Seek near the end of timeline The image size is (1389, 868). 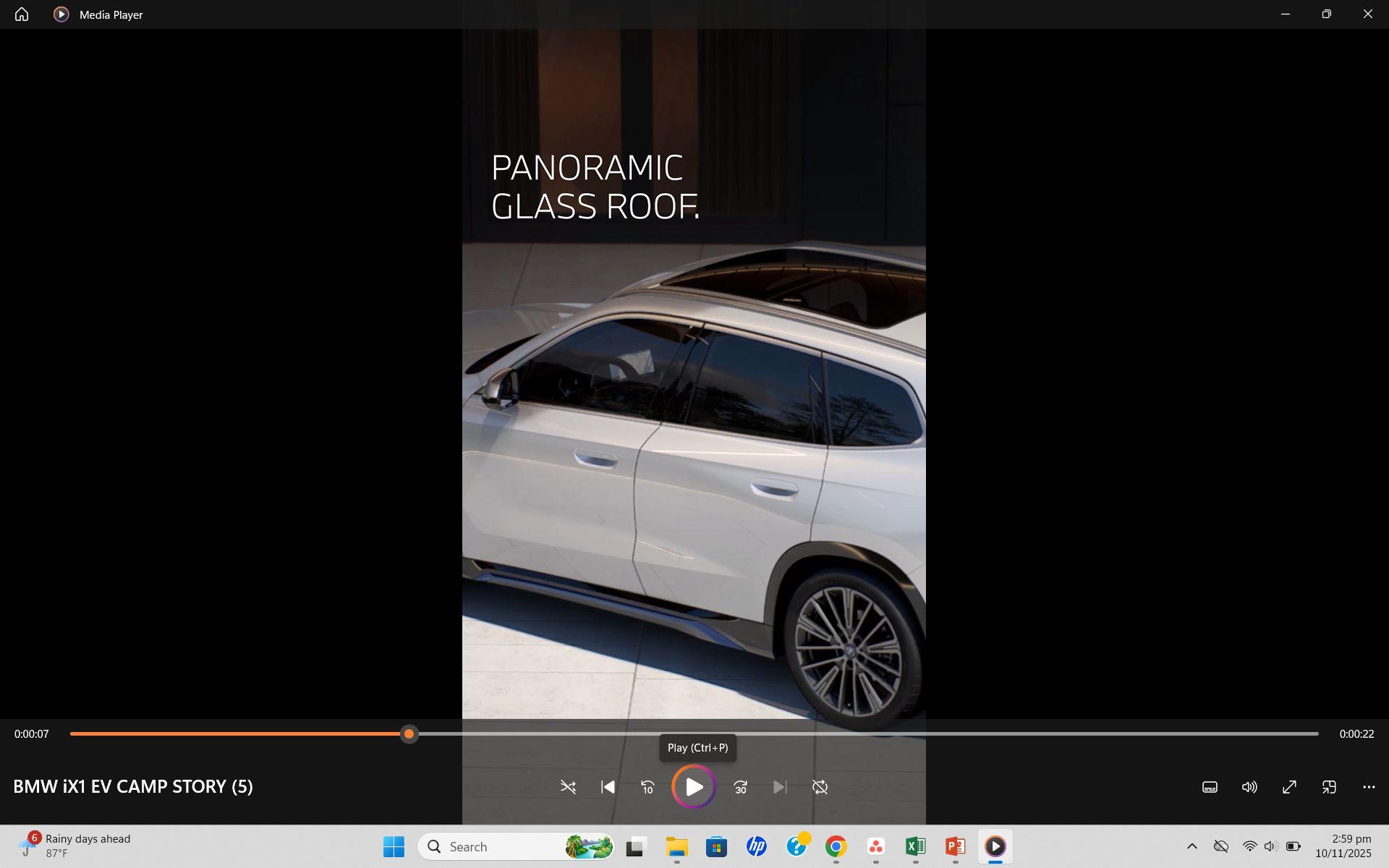click(1295, 734)
